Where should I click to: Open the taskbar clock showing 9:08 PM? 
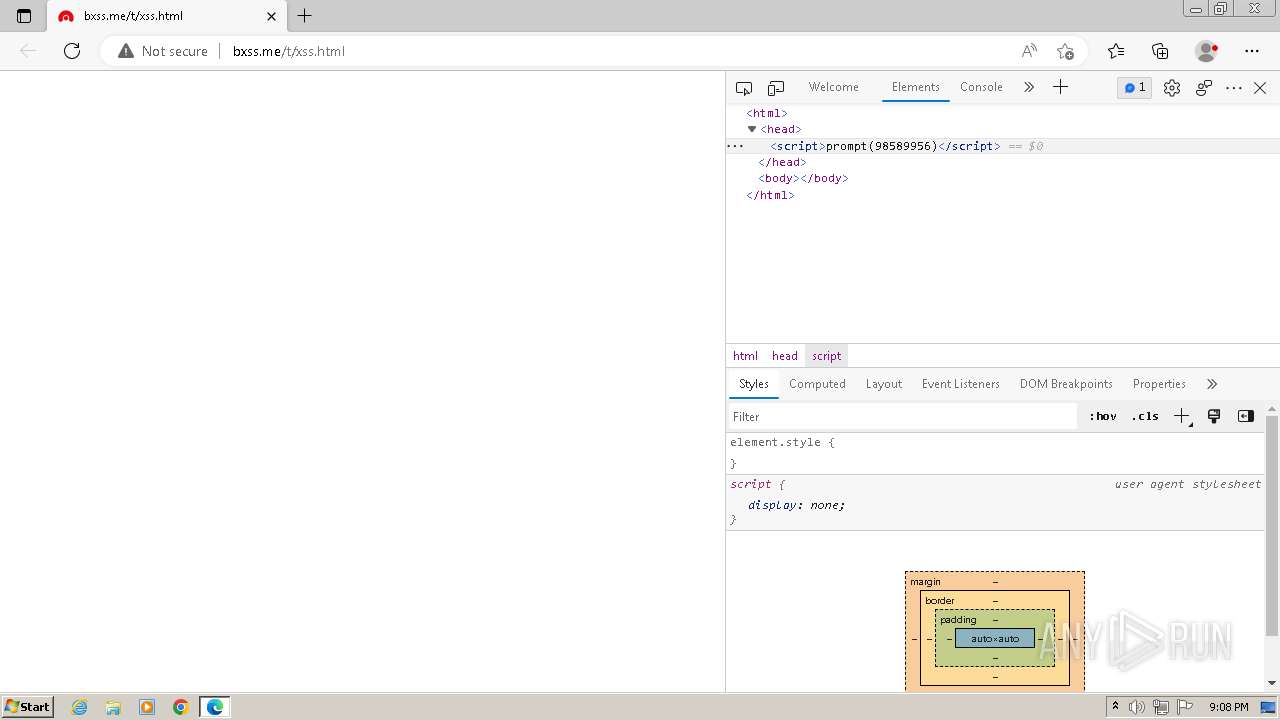point(1229,707)
